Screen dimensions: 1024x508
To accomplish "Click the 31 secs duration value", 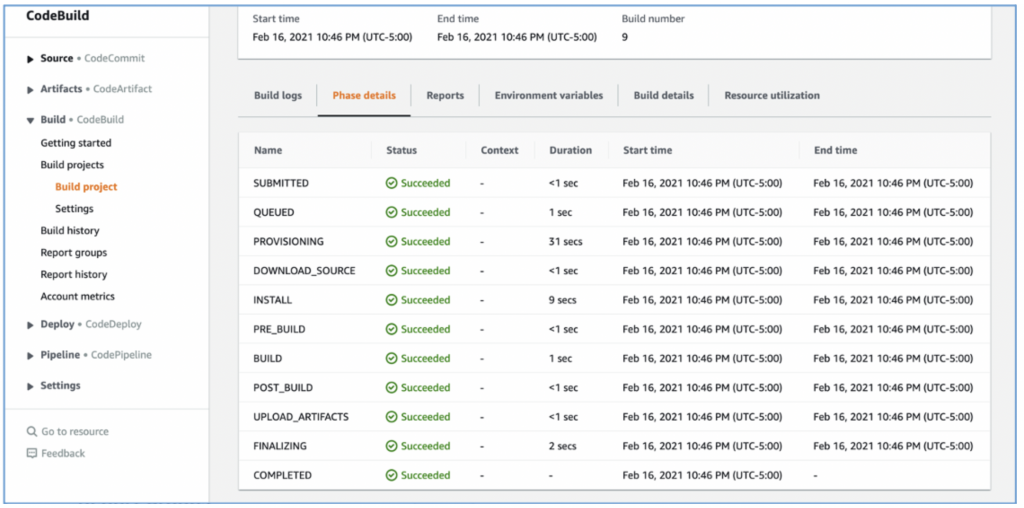I will 566,242.
